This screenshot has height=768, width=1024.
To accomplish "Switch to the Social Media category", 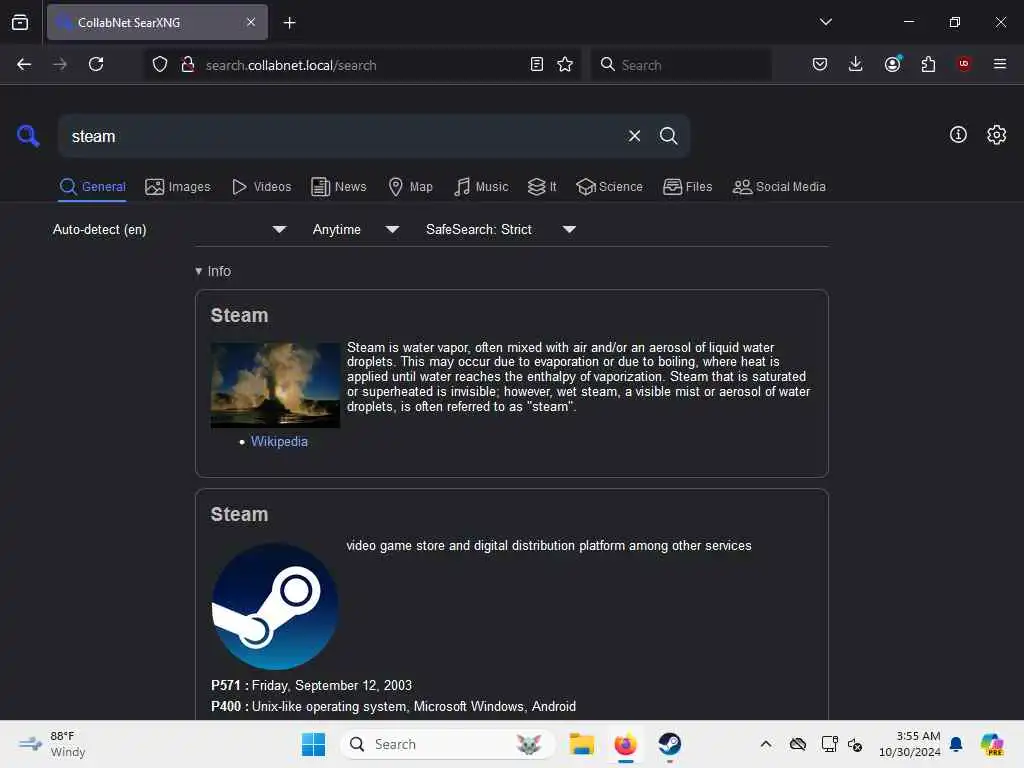I will (779, 187).
